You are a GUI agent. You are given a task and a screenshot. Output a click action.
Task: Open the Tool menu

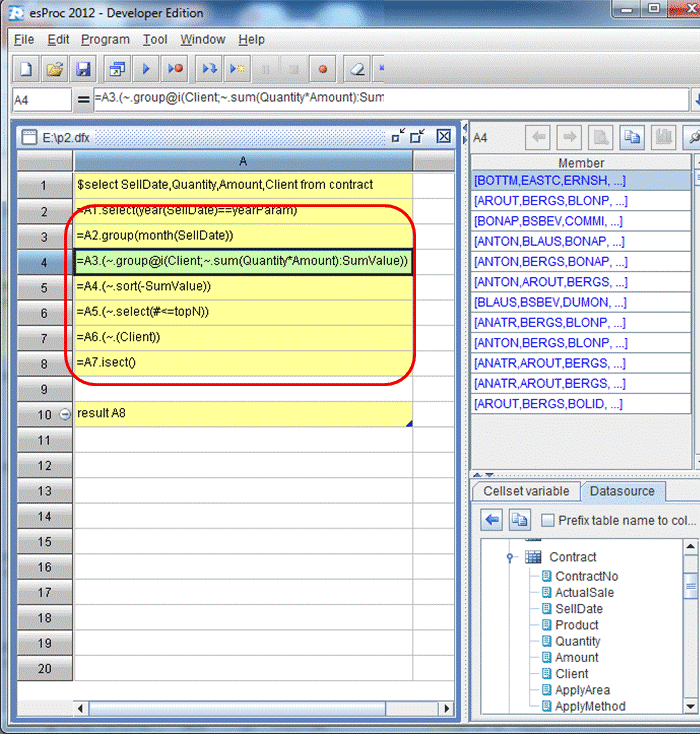(x=155, y=39)
